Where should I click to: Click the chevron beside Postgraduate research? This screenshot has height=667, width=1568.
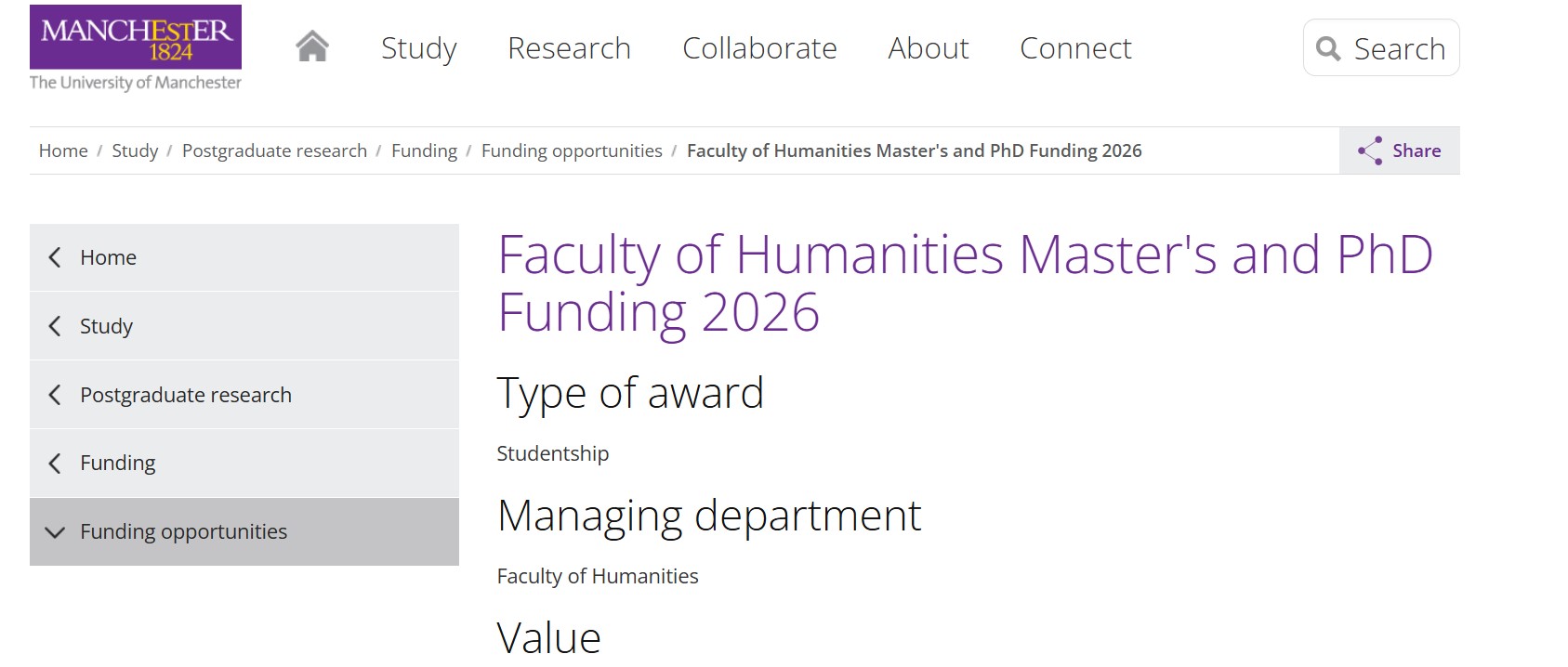[x=54, y=394]
